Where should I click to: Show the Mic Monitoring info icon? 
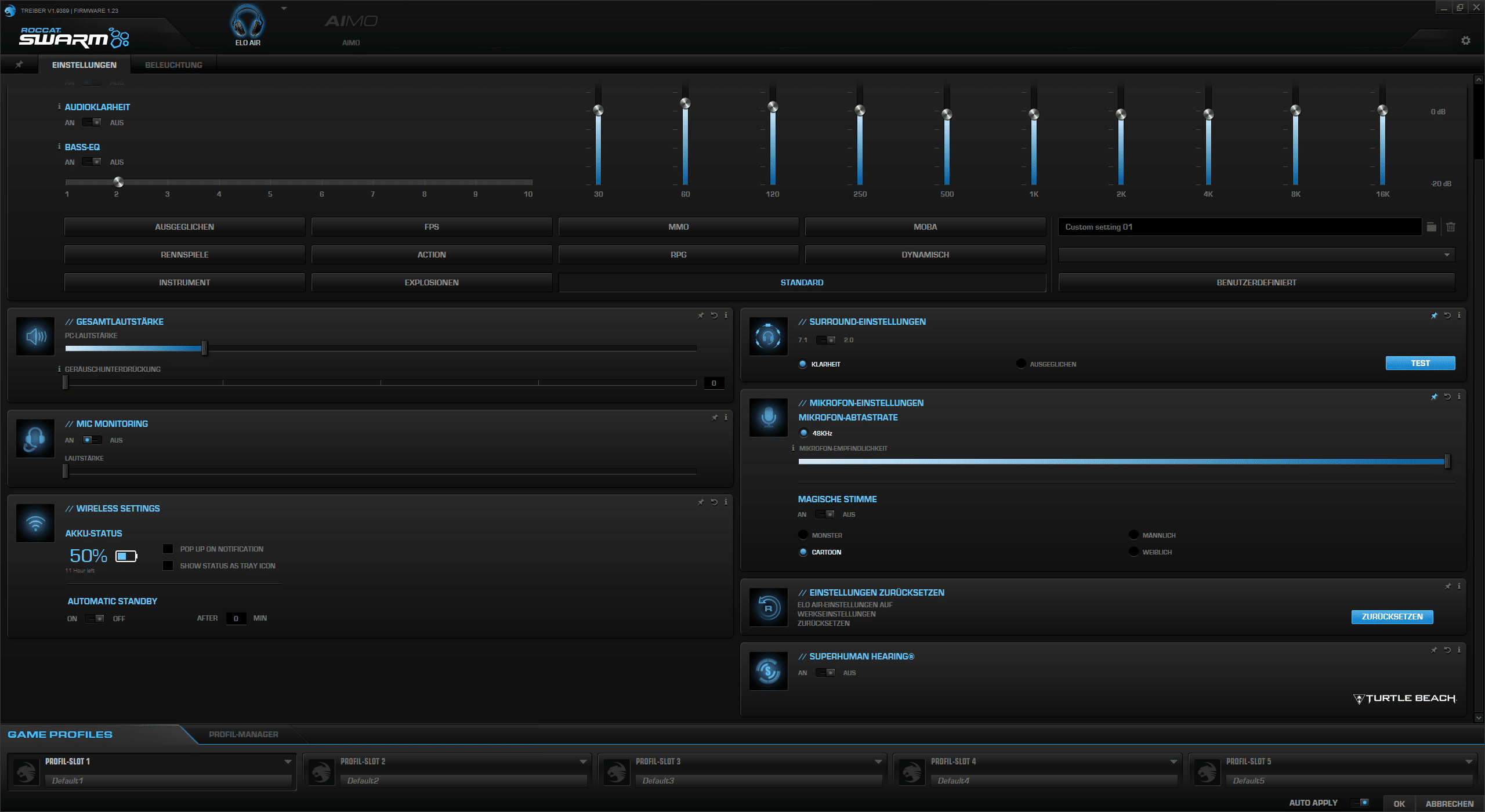(726, 417)
